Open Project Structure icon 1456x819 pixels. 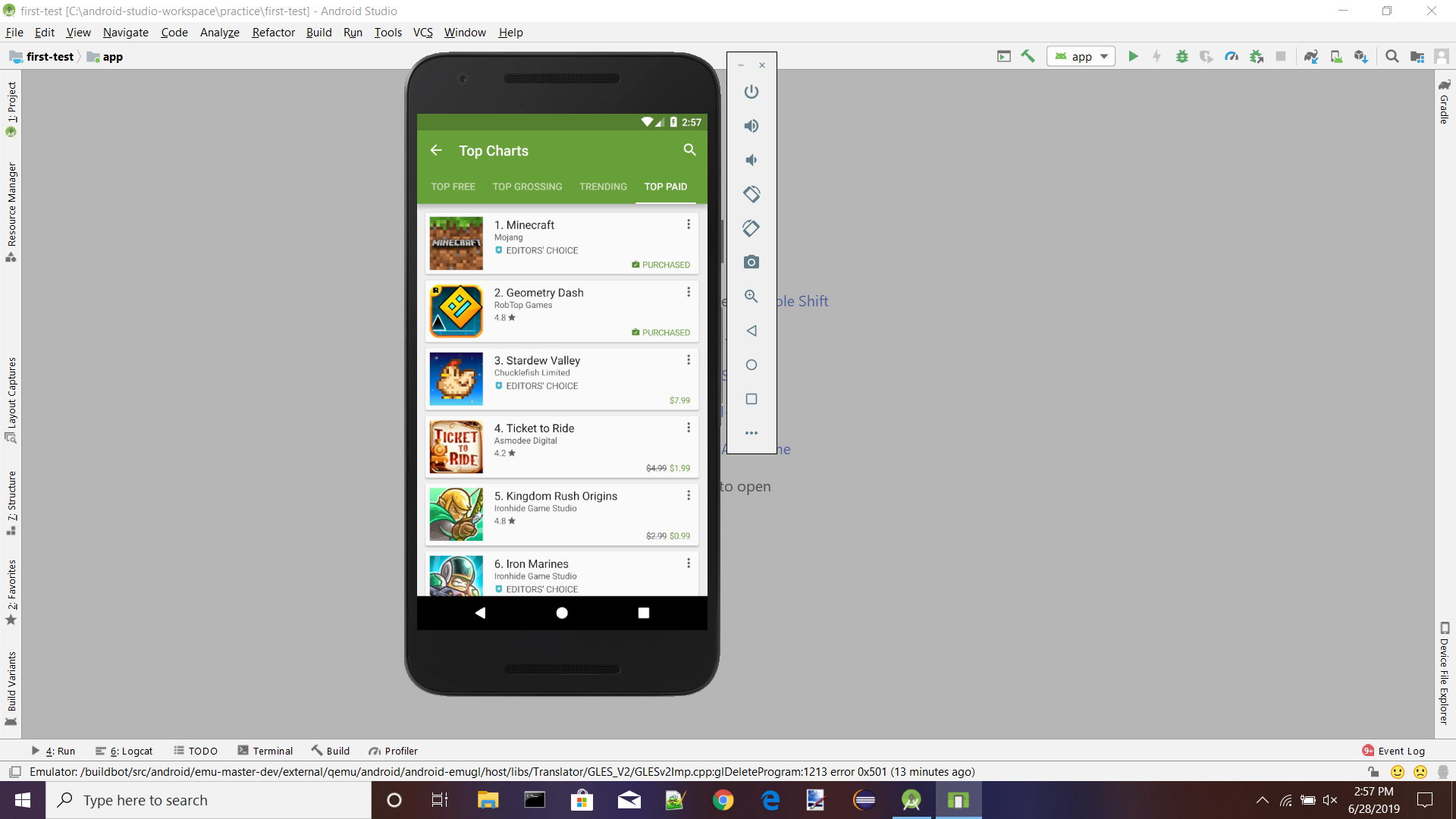pos(1417,56)
